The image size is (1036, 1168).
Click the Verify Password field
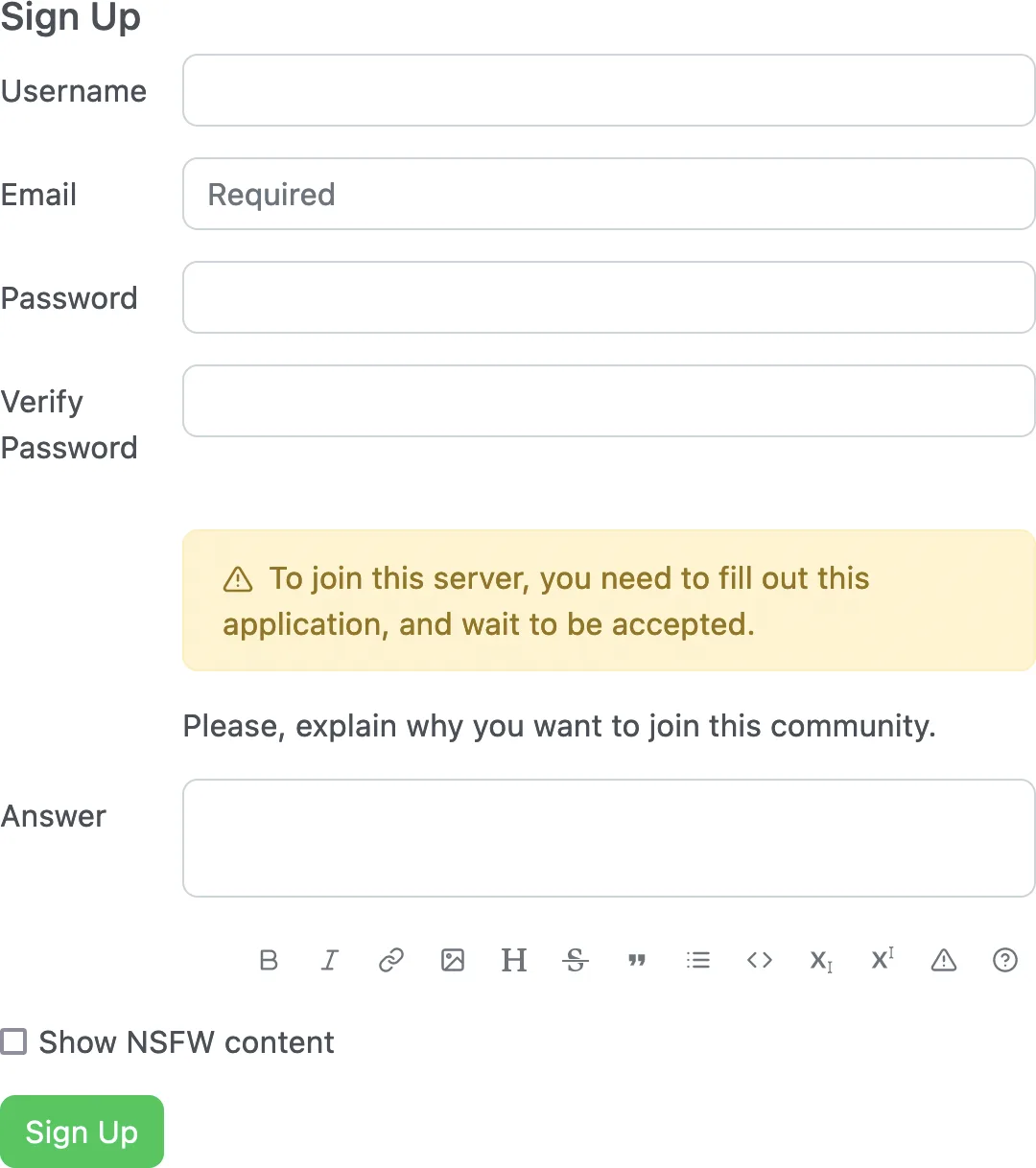tap(608, 401)
